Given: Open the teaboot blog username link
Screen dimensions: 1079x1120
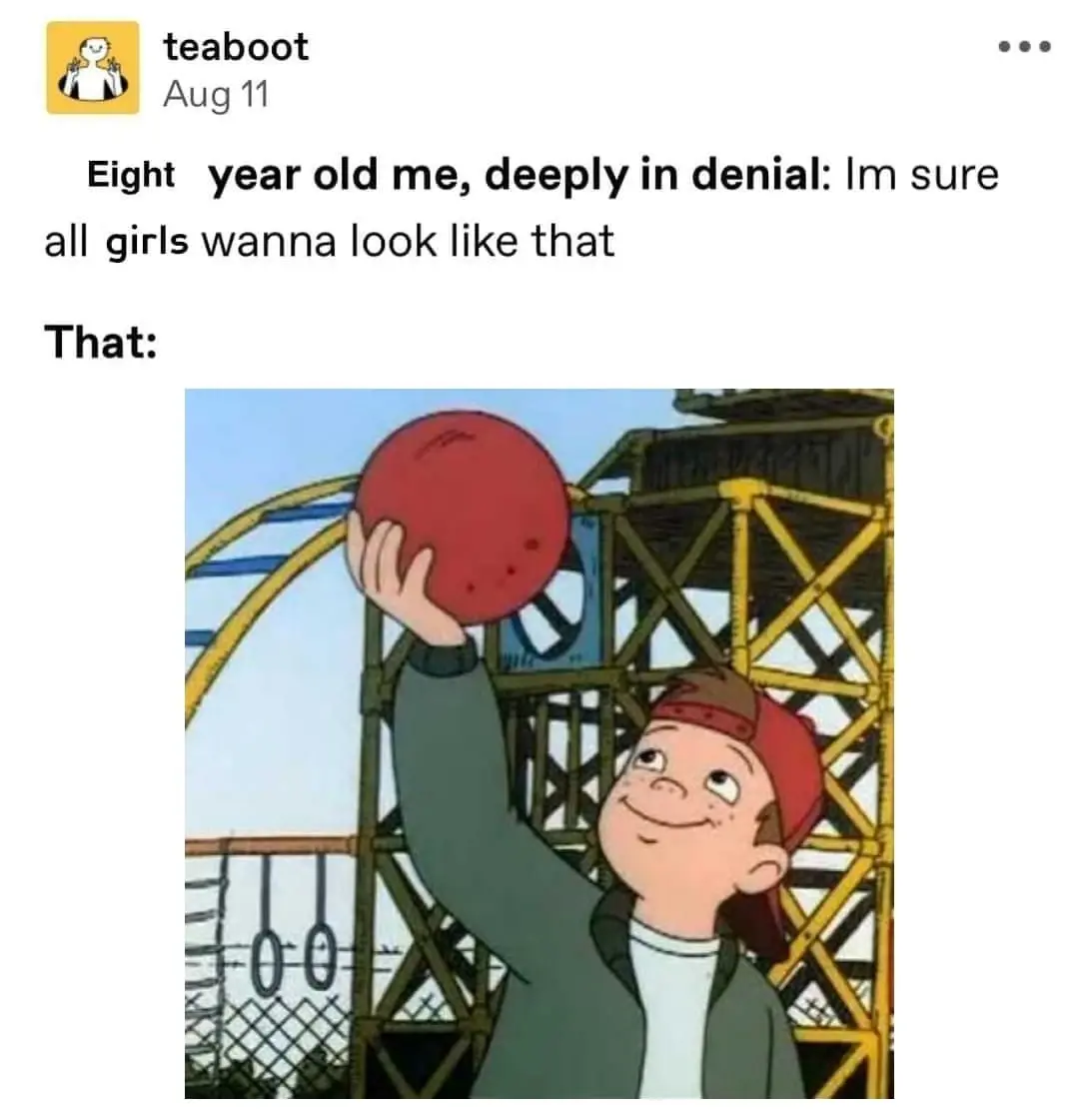Looking at the screenshot, I should 236,47.
